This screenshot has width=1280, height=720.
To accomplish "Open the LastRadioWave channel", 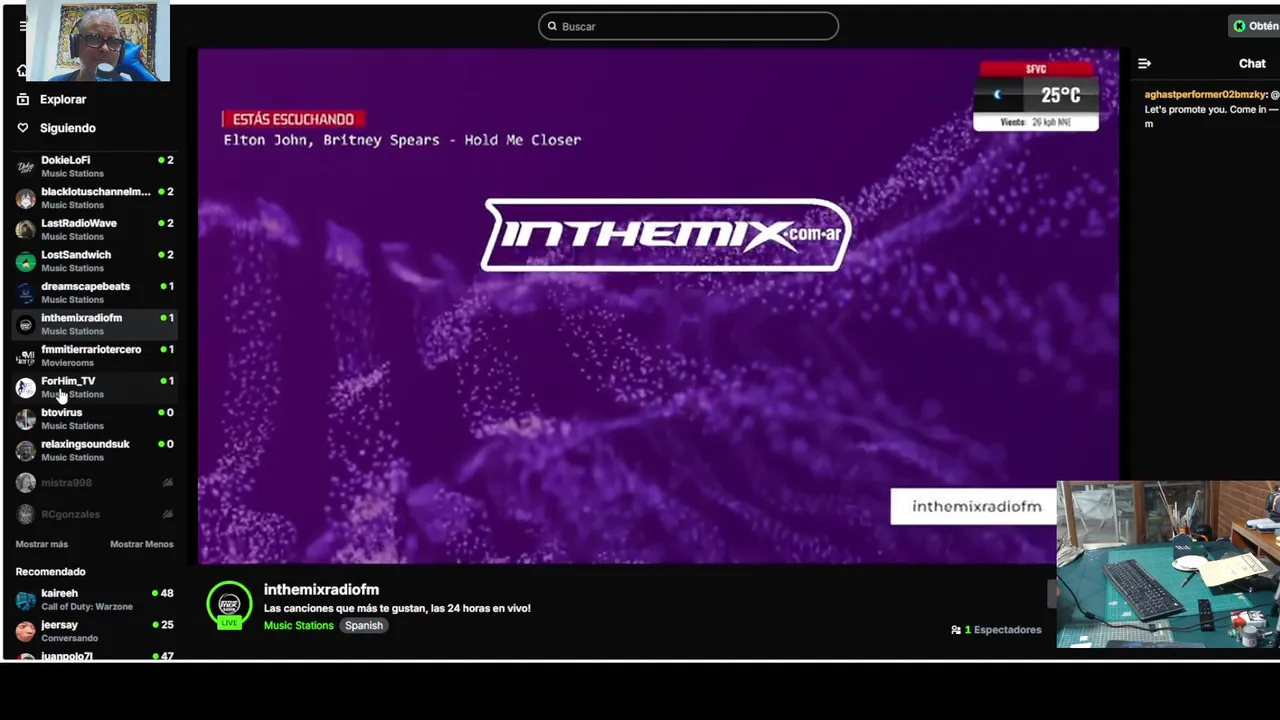I will click(x=95, y=229).
